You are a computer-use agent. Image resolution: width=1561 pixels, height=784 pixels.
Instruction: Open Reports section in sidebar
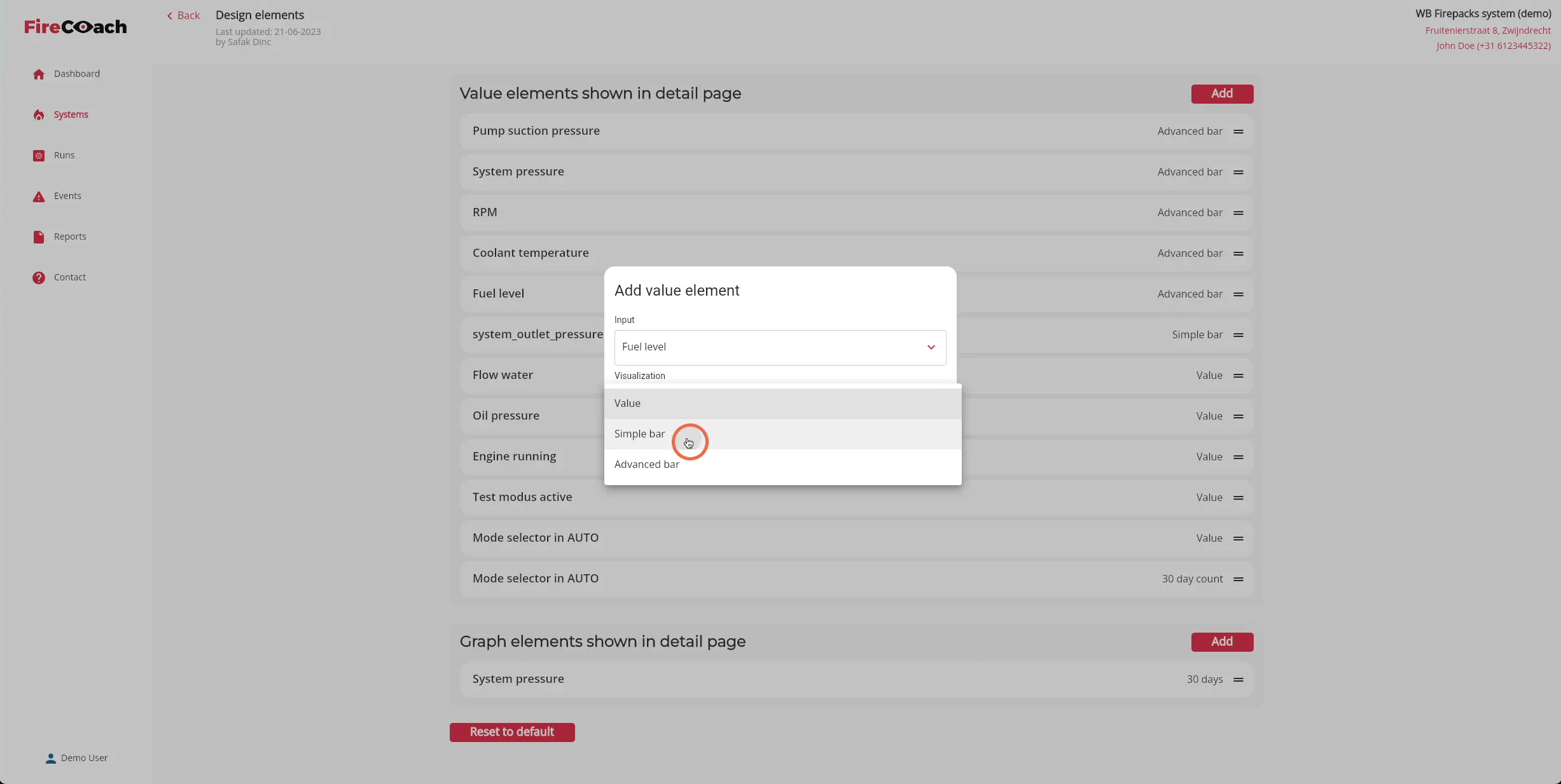[70, 237]
